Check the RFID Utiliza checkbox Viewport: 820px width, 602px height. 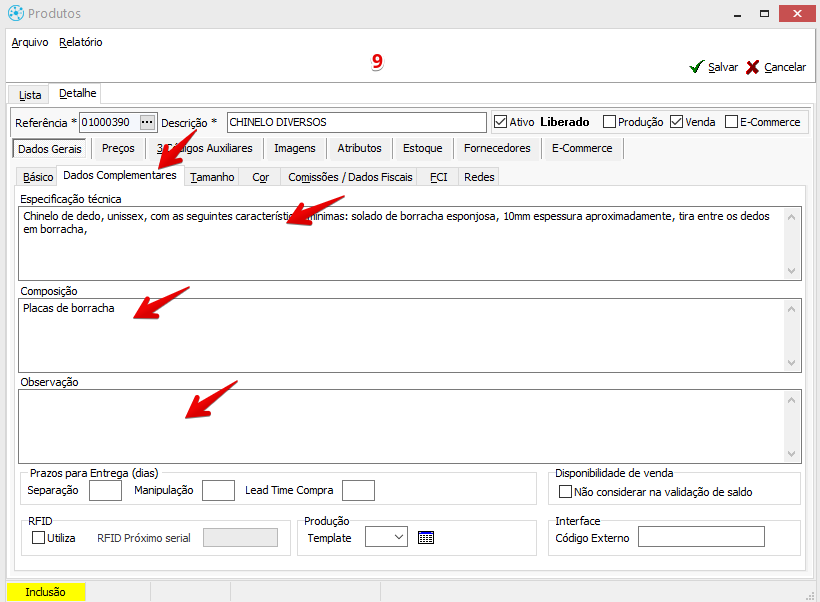pyautogui.click(x=39, y=537)
